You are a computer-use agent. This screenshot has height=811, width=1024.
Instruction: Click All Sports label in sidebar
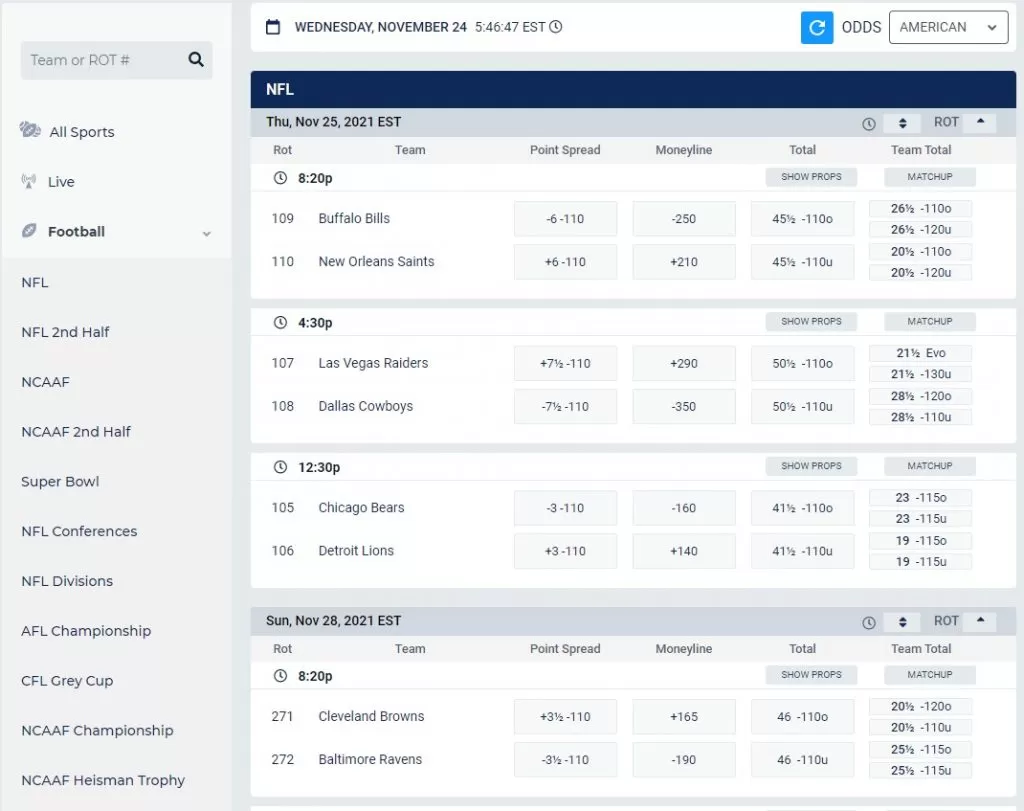click(x=82, y=132)
